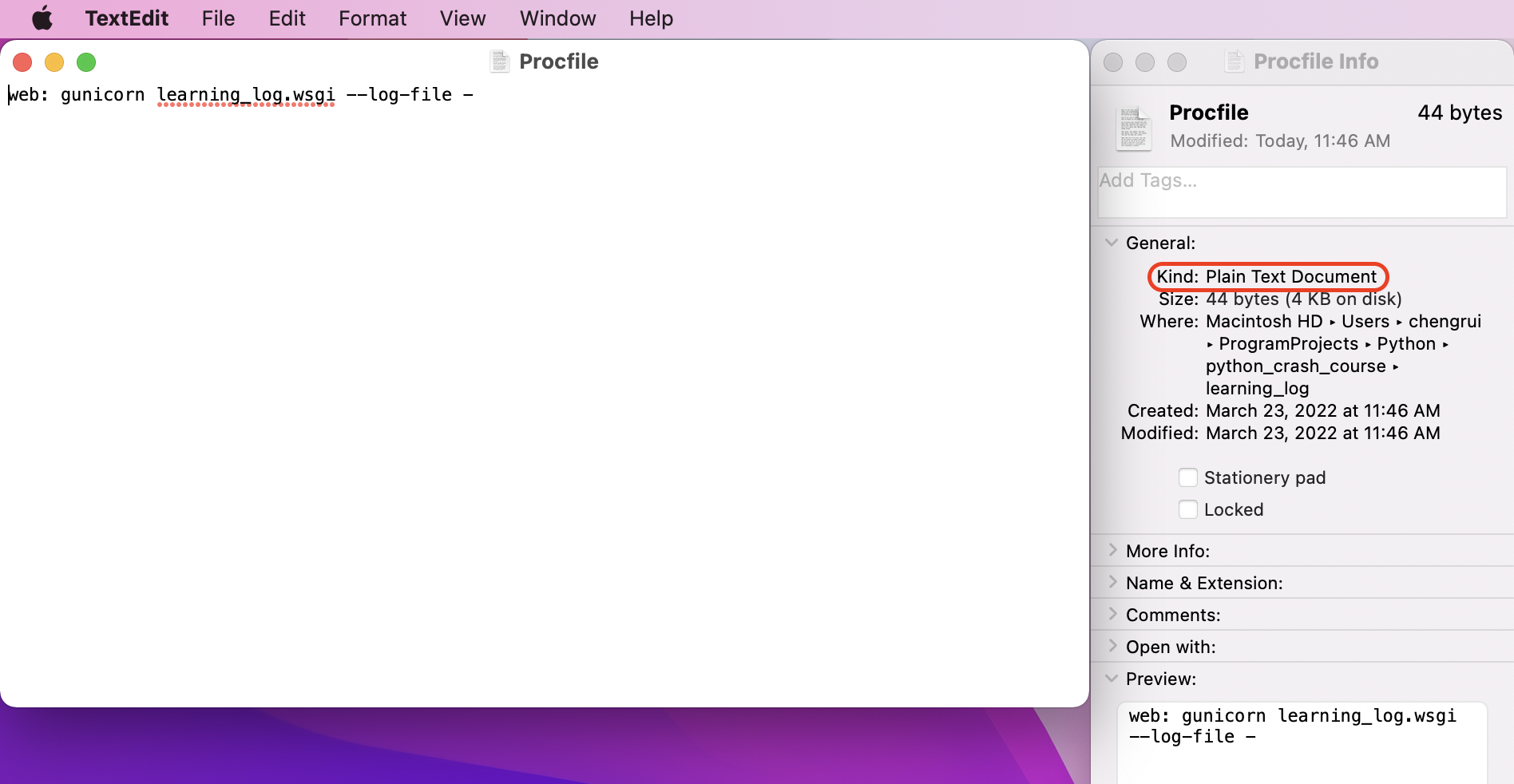This screenshot has height=784, width=1514.
Task: Click the Procfile document icon in title bar
Action: [x=500, y=61]
